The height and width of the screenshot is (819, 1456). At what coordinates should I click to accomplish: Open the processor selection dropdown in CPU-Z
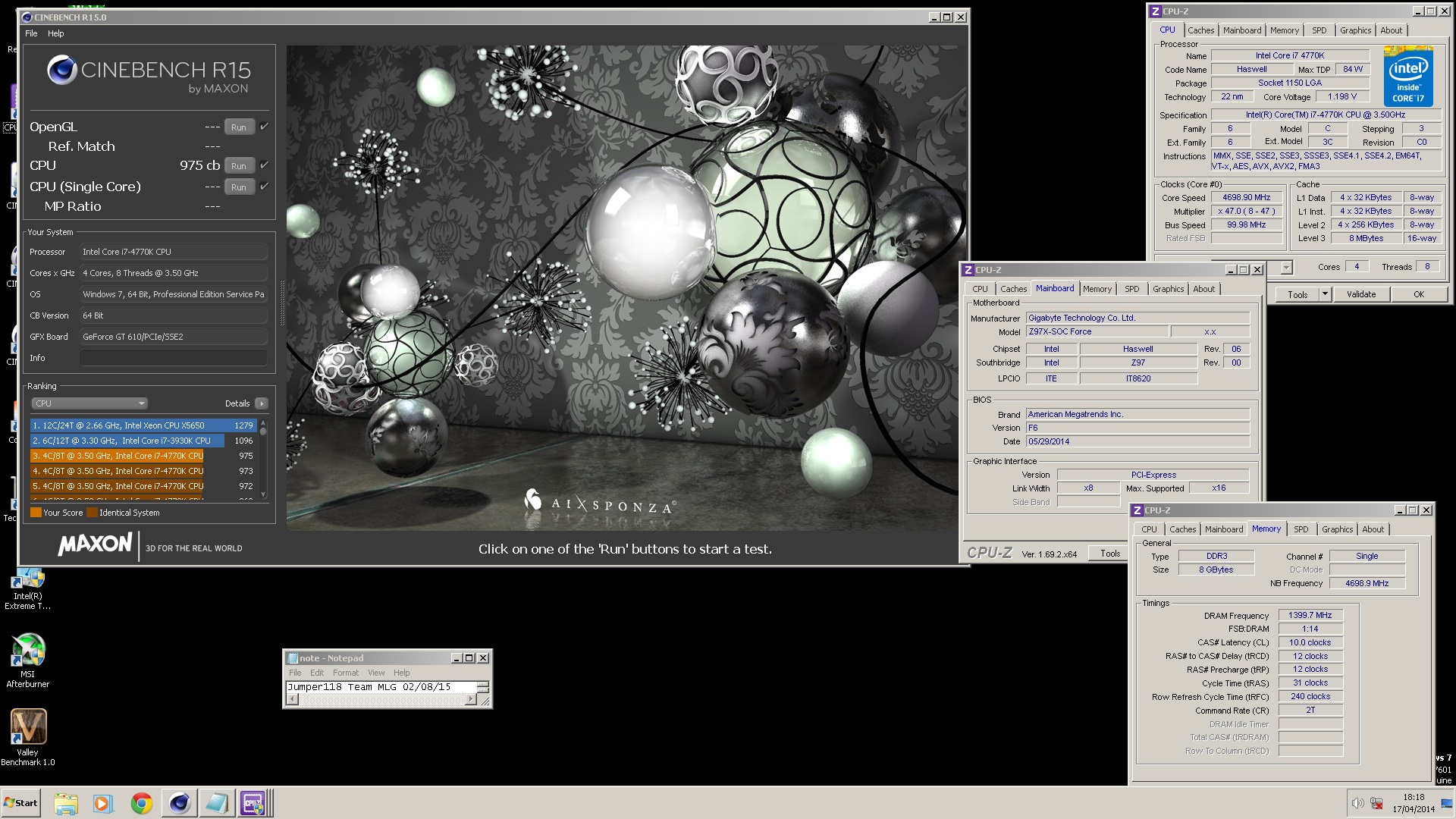1286,267
